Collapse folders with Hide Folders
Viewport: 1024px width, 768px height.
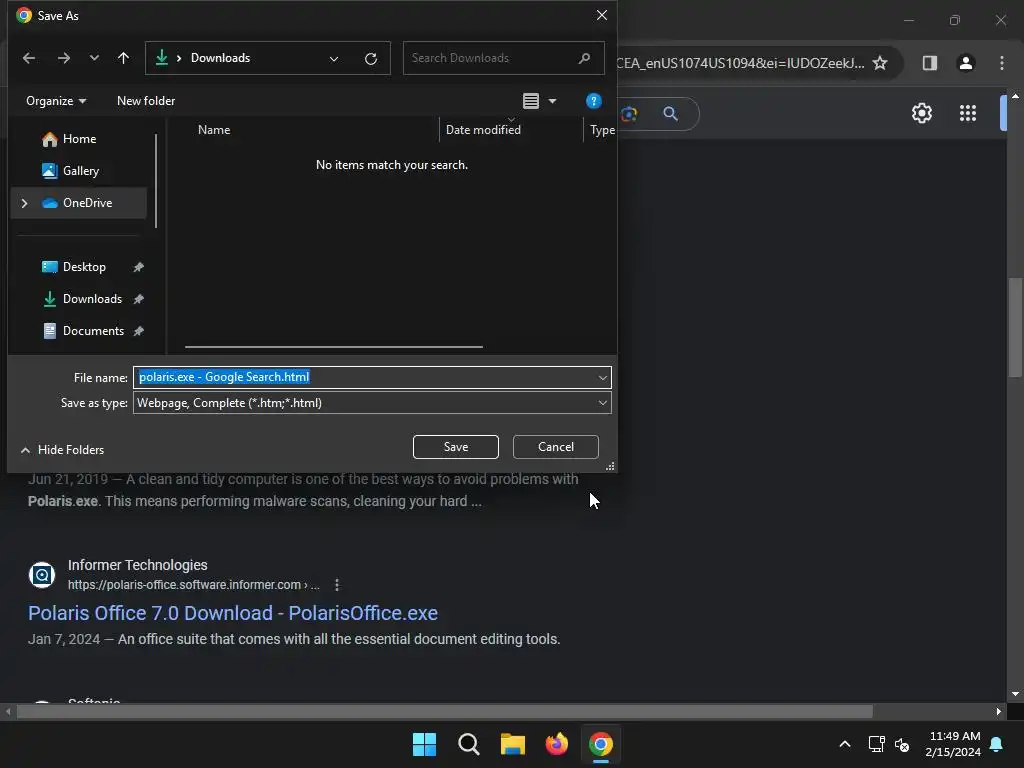point(63,449)
